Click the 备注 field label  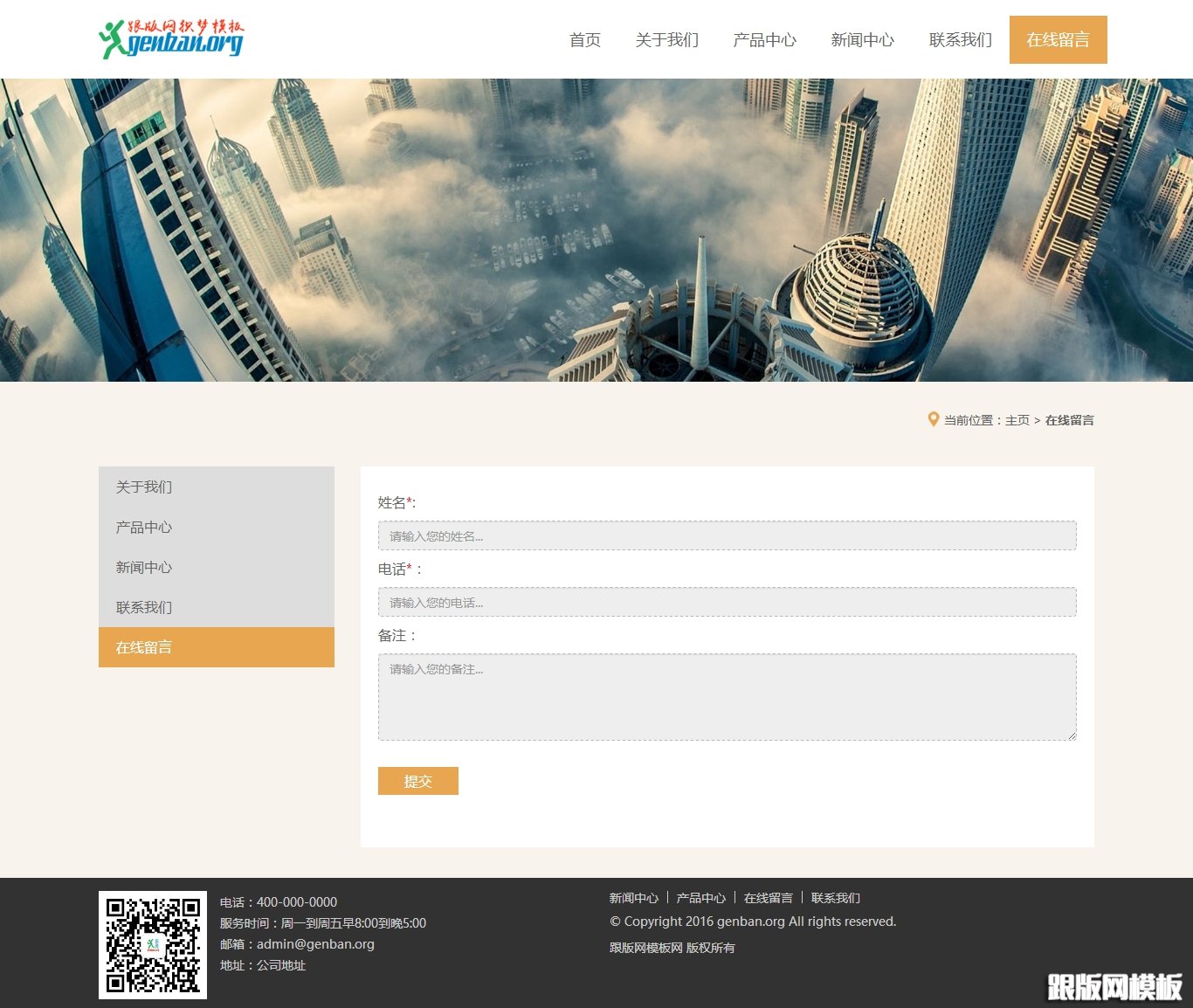(397, 635)
